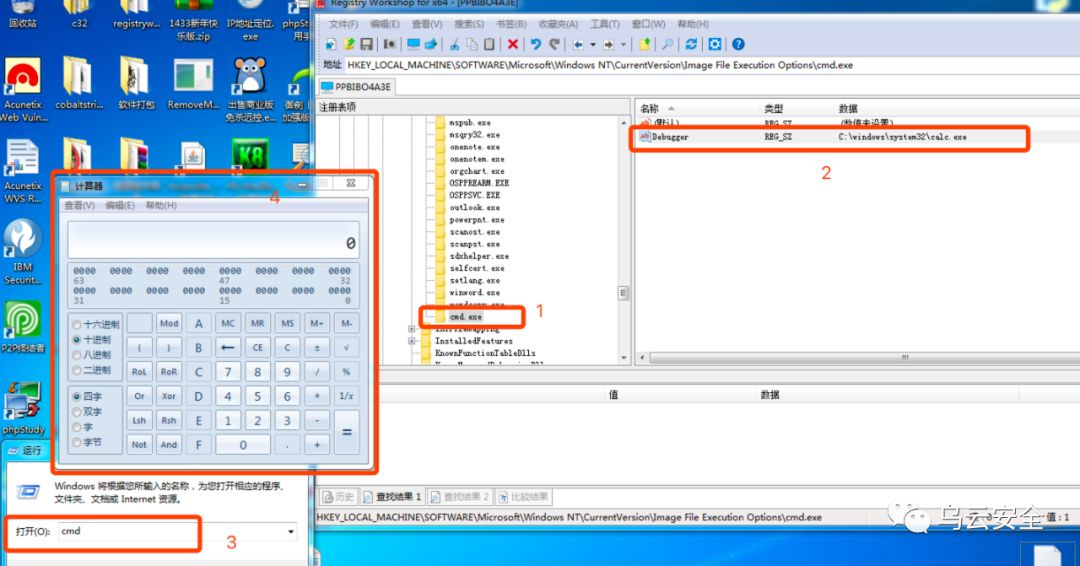This screenshot has width=1080, height=566.
Task: Click the Refresh icon in toolbar
Action: [691, 44]
